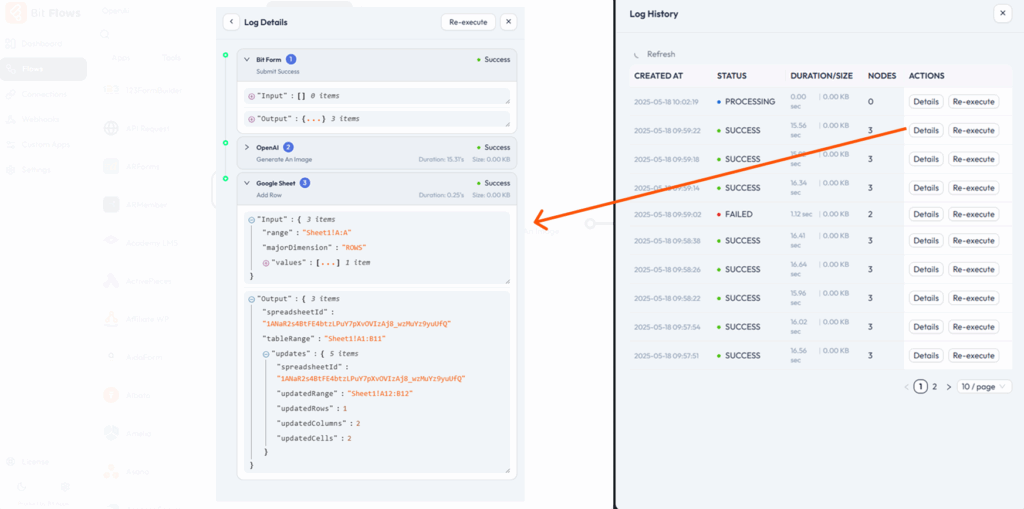This screenshot has height=509, width=1024.
Task: Collapse Google Sheet "Input" JSON object
Action: (251, 220)
